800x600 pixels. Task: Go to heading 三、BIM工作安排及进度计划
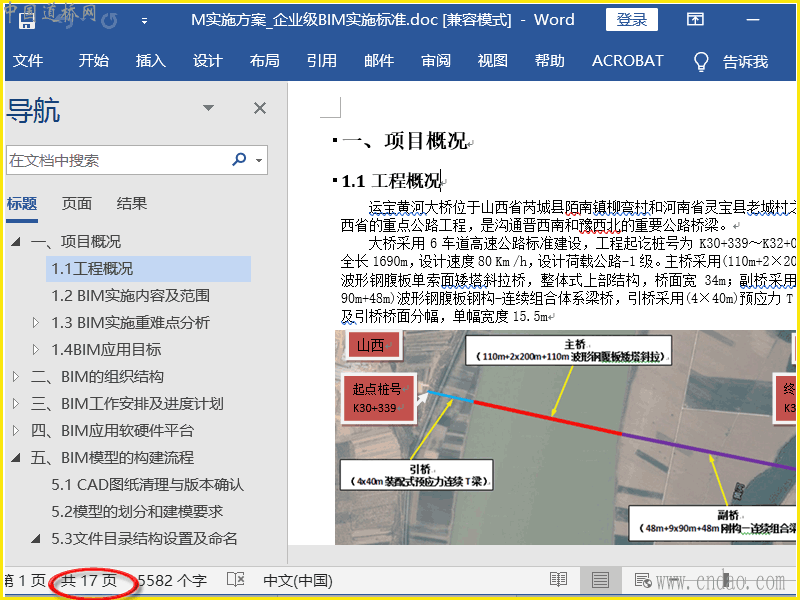(x=127, y=404)
